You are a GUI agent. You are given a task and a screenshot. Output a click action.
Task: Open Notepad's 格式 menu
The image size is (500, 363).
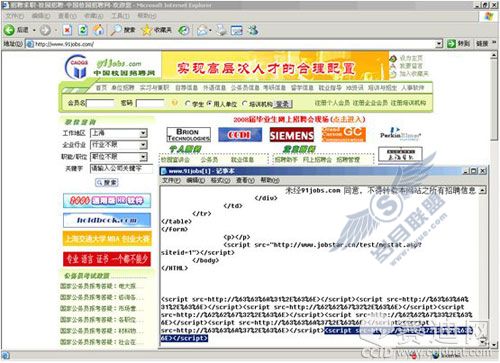pyautogui.click(x=220, y=180)
